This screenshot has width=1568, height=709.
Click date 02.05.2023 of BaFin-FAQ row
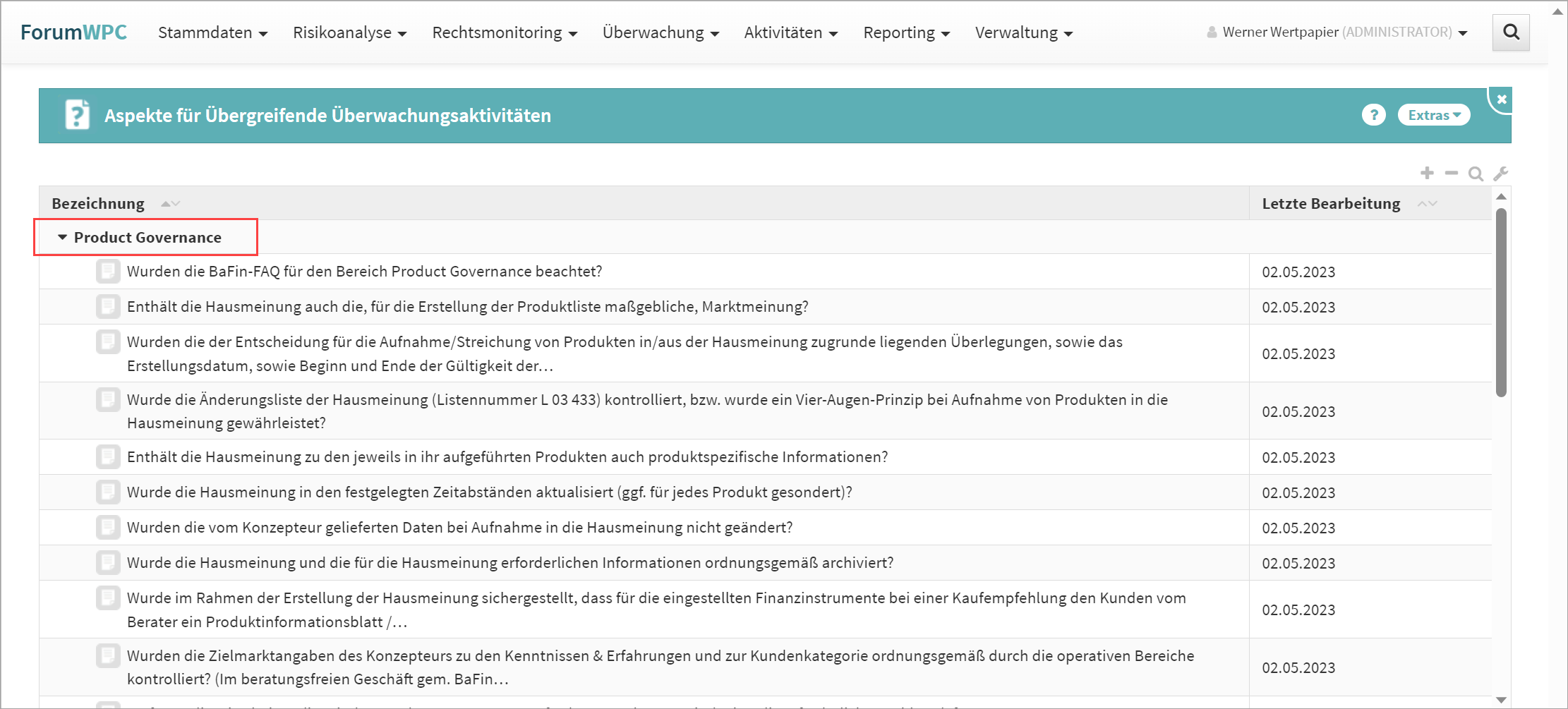click(x=1298, y=272)
